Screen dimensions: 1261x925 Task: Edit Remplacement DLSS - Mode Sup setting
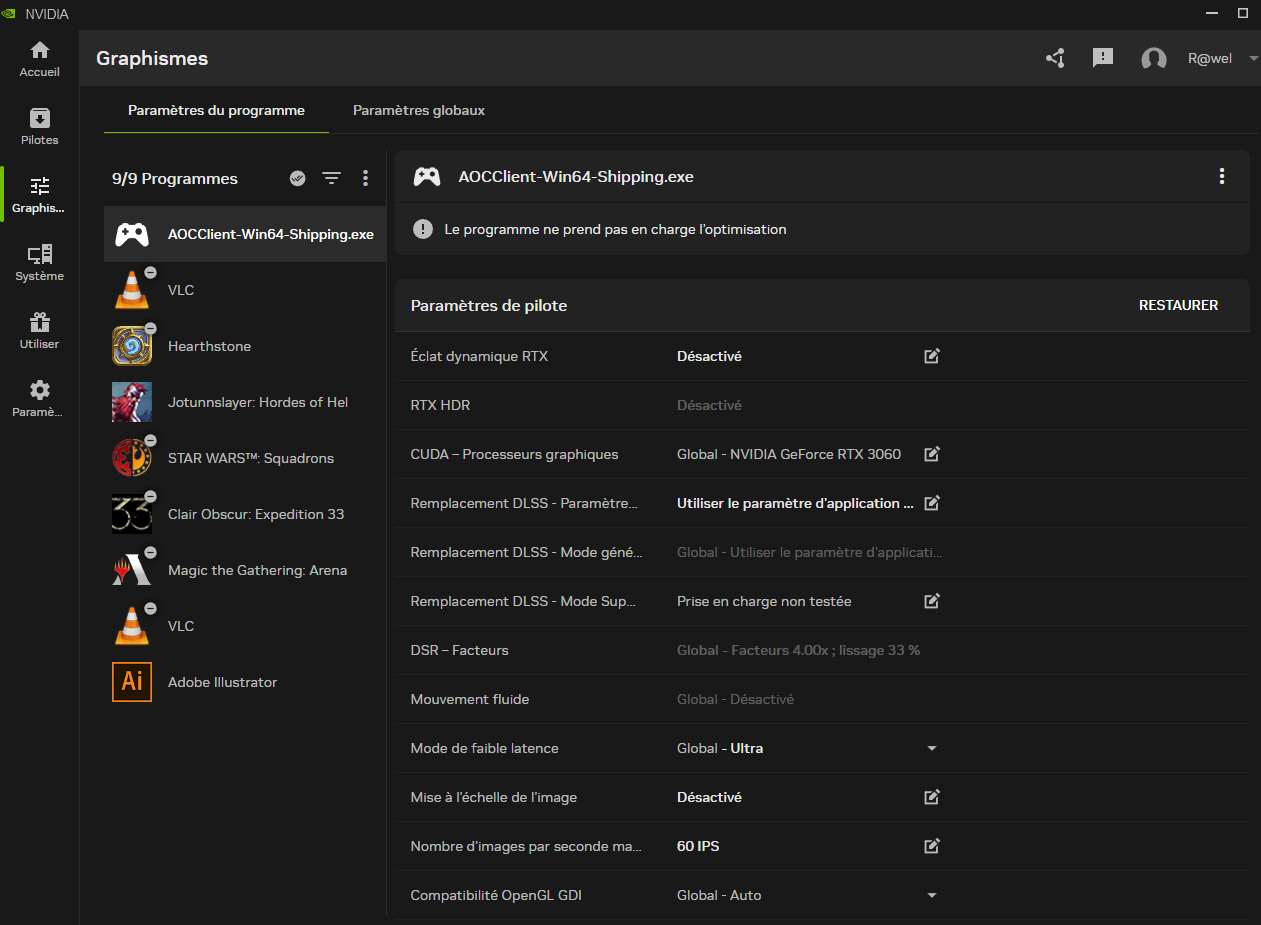(932, 601)
